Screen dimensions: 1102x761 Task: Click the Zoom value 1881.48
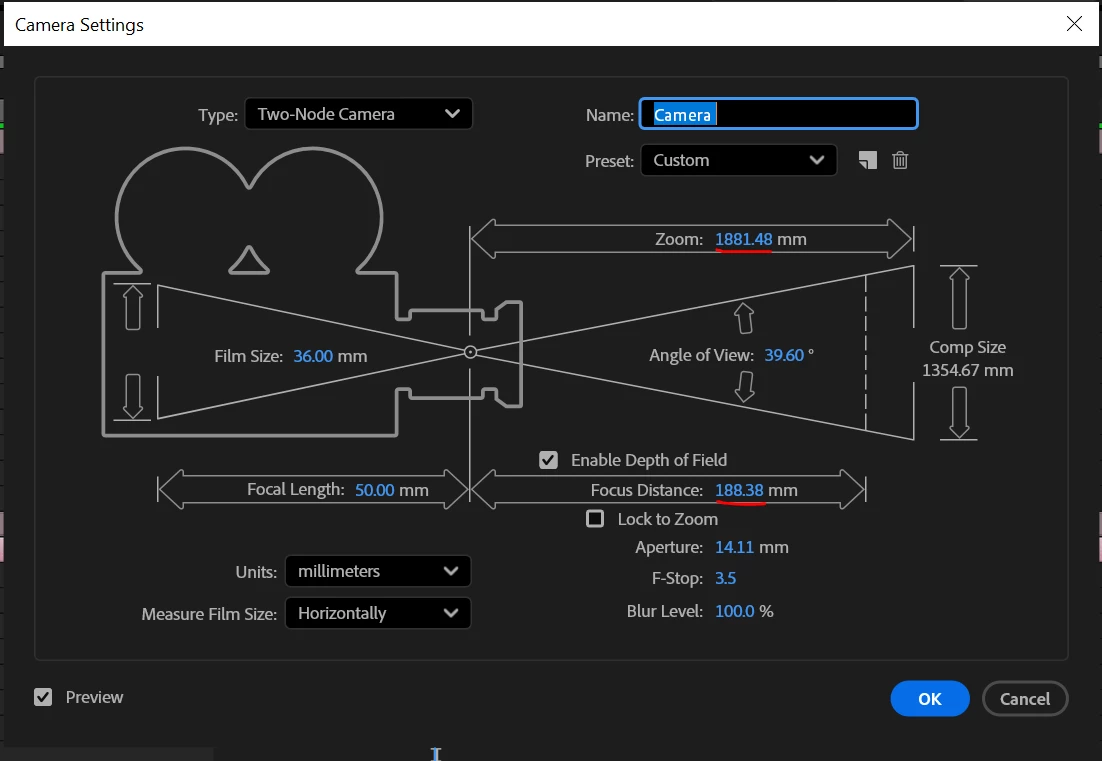point(744,239)
